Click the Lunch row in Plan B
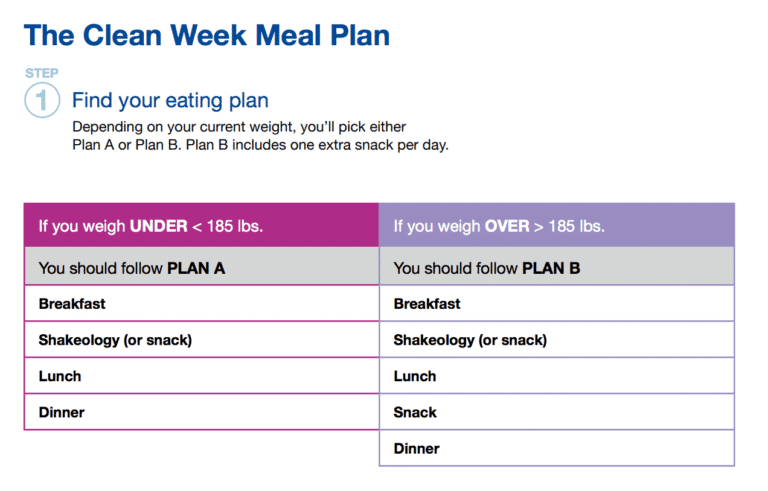This screenshot has width=768, height=491. click(557, 376)
